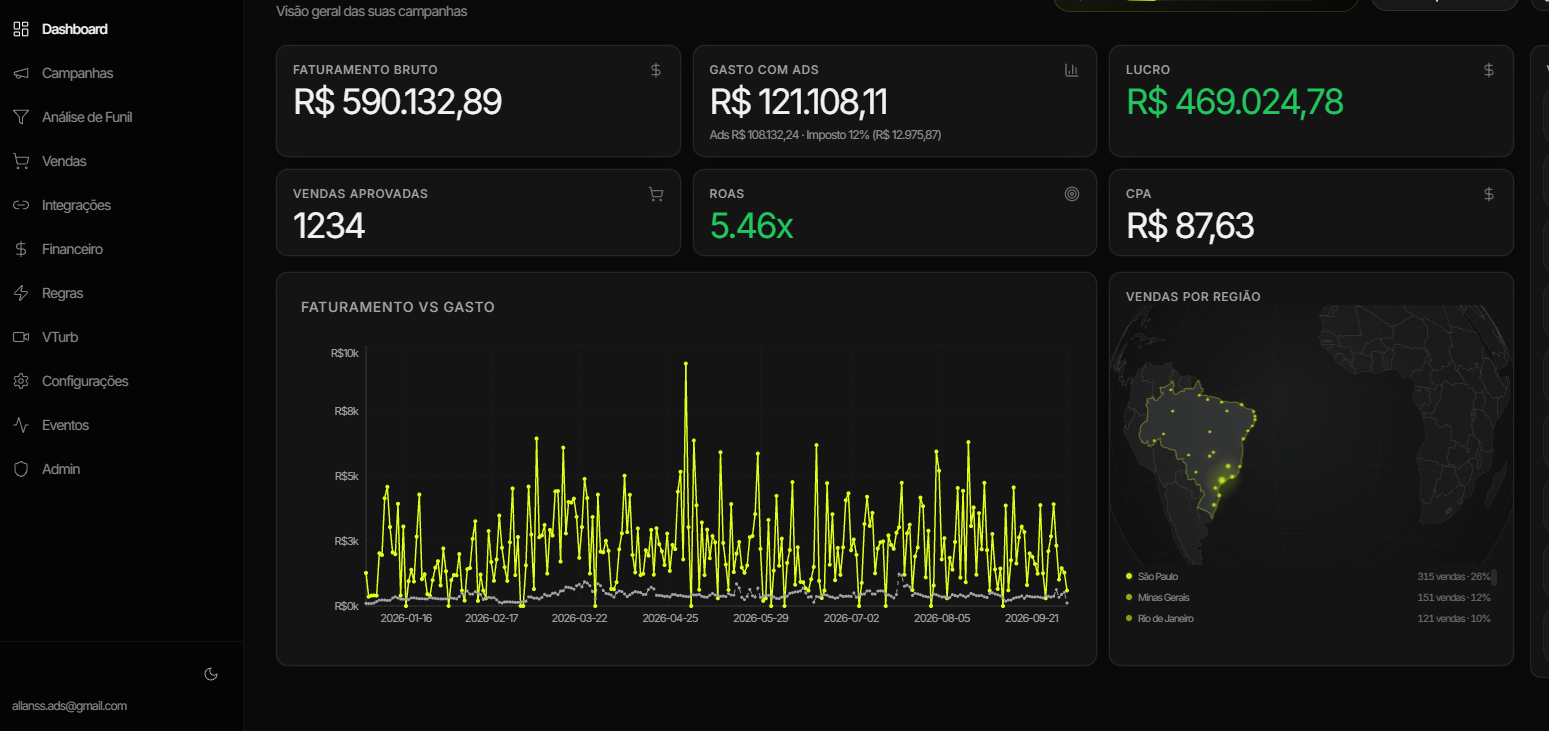This screenshot has height=731, width=1549.
Task: Click the 315 vendas · 26% value
Action: pos(1453,577)
